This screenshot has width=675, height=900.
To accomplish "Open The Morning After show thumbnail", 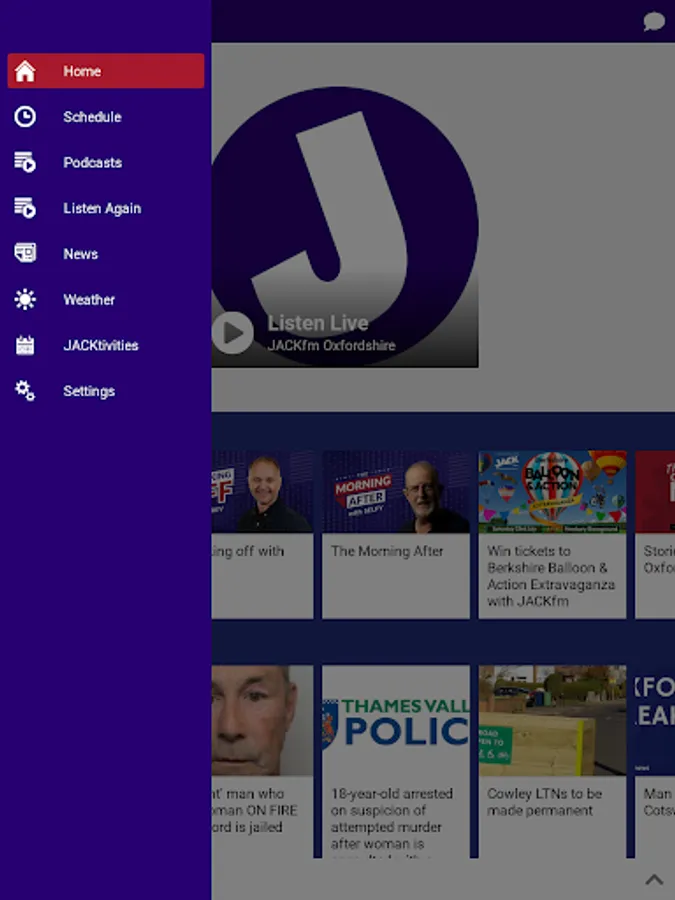I will pos(395,492).
